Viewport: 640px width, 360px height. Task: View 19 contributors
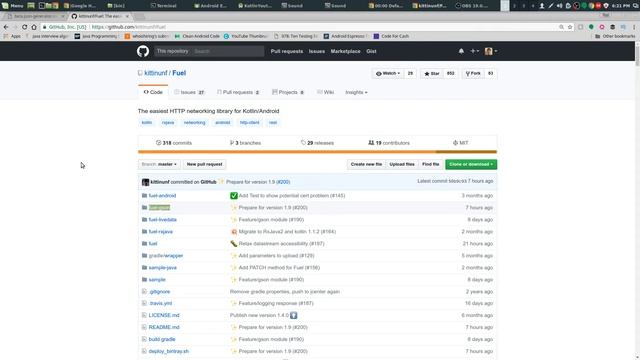point(389,143)
